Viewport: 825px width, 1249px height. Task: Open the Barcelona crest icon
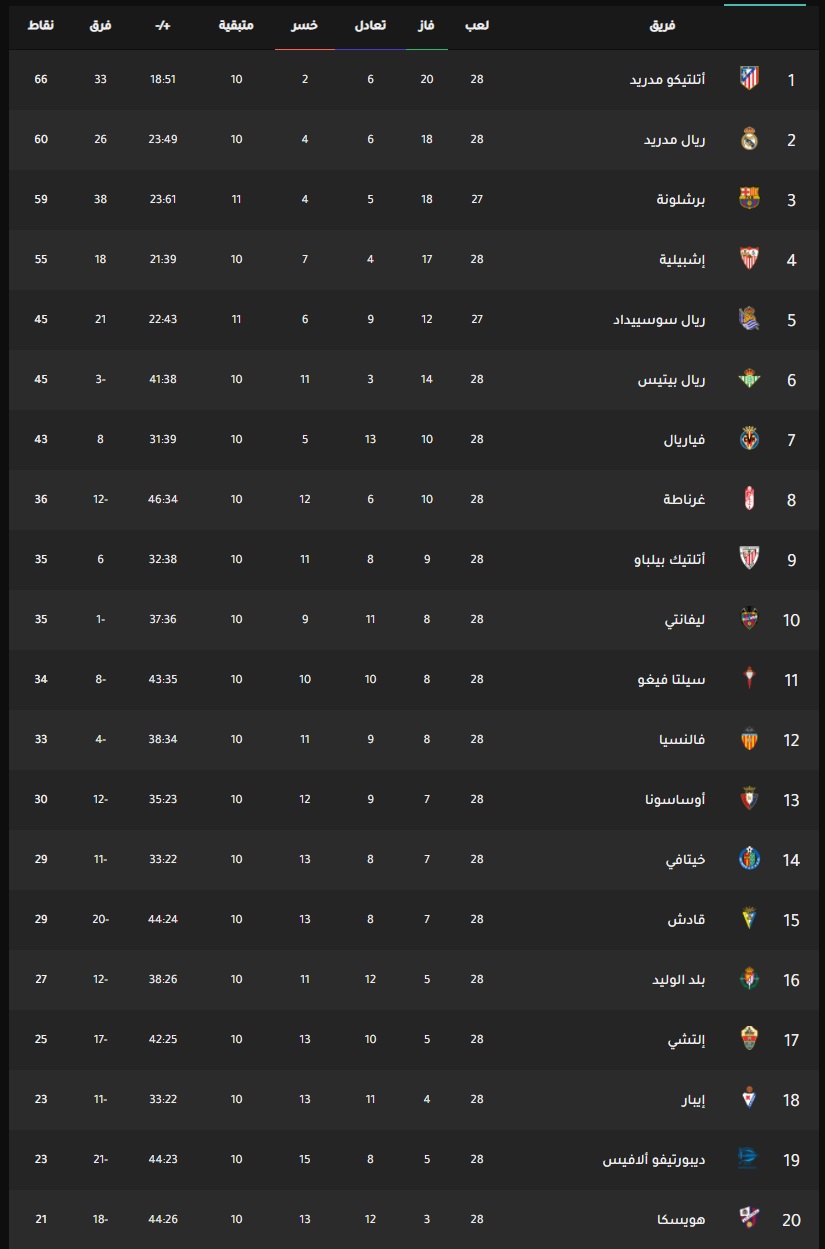[749, 199]
